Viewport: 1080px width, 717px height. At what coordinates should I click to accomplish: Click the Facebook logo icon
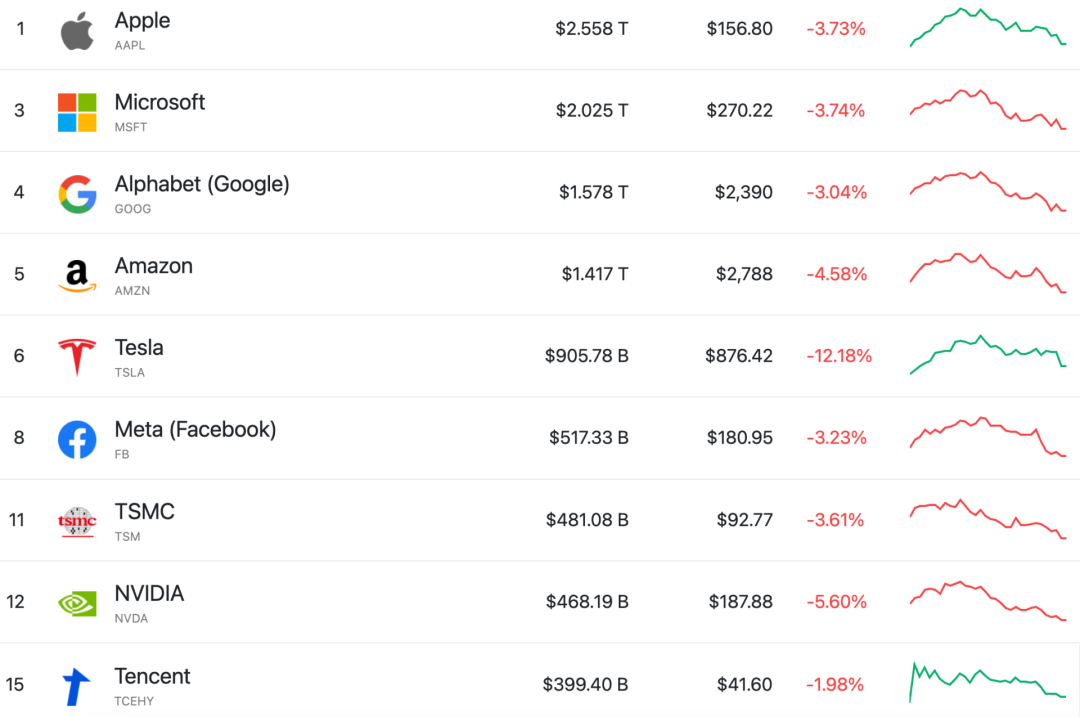[77, 439]
